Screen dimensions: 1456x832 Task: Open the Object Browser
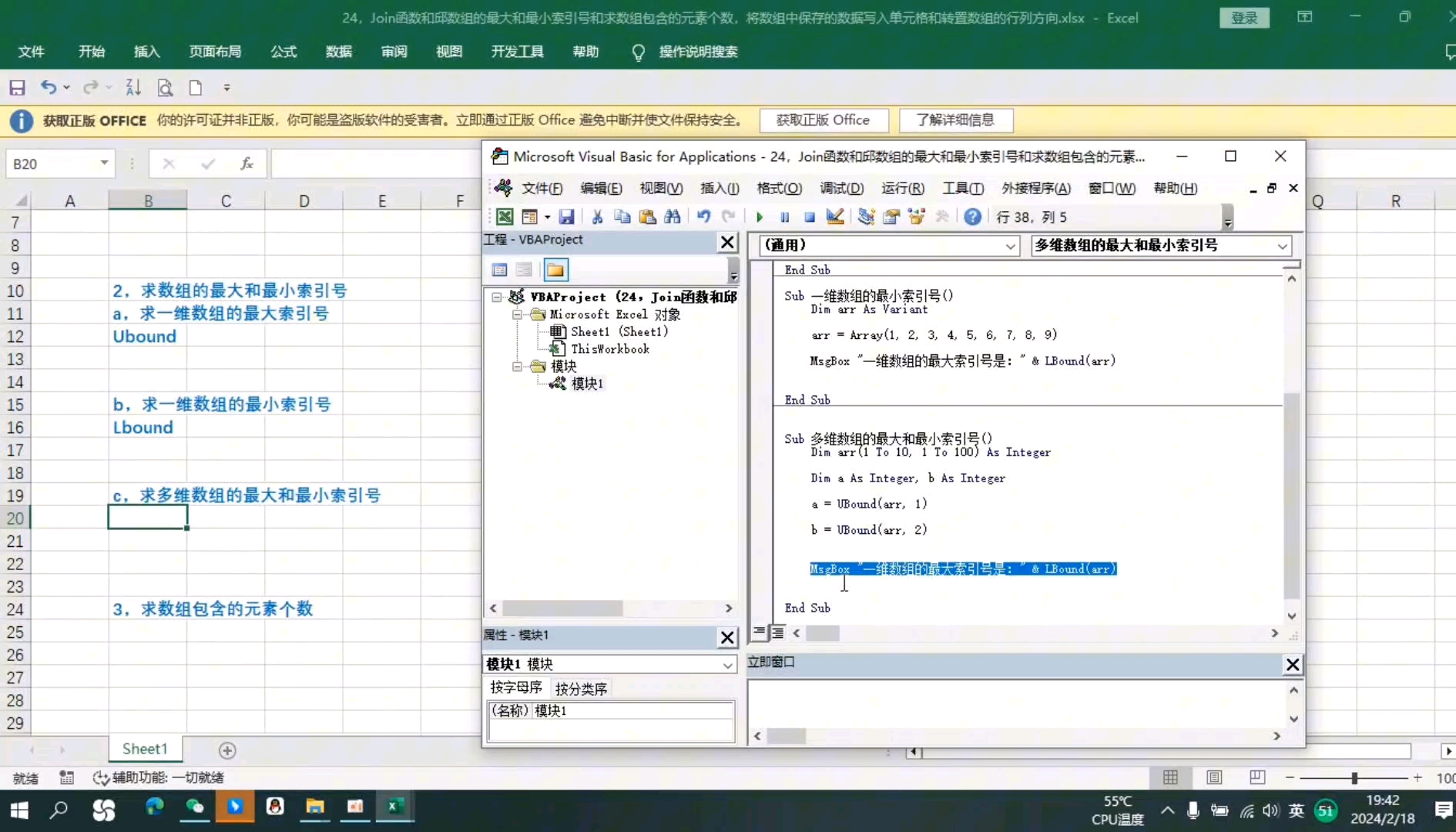pos(917,216)
